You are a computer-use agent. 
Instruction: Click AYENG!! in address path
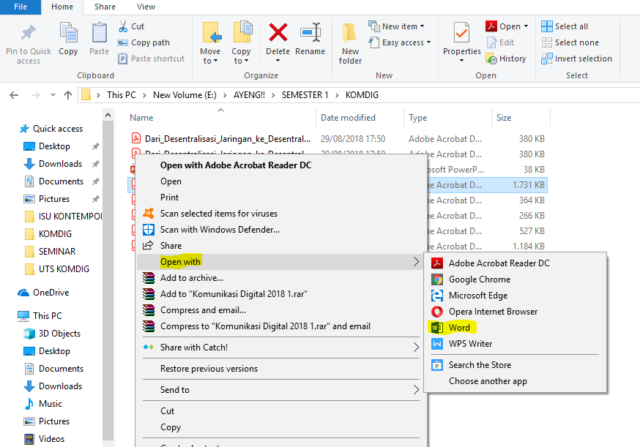click(249, 95)
